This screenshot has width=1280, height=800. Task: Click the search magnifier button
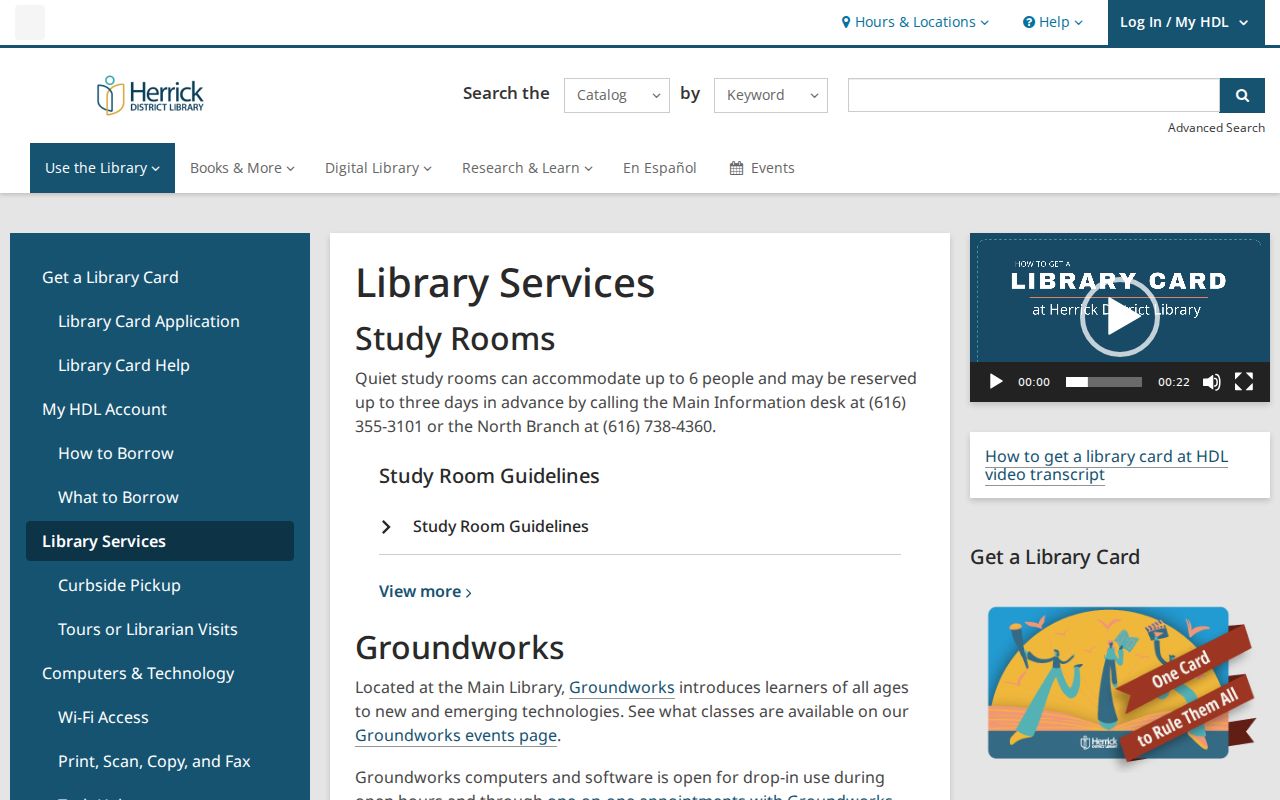[x=1242, y=95]
